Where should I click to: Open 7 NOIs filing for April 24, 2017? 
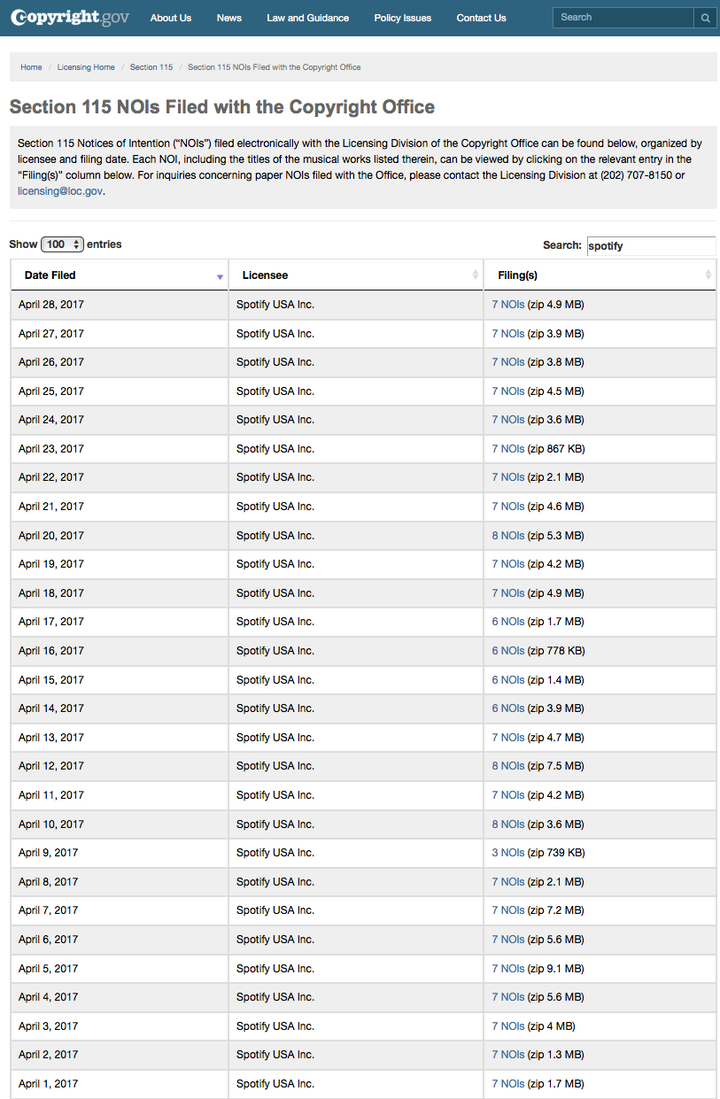pos(508,419)
